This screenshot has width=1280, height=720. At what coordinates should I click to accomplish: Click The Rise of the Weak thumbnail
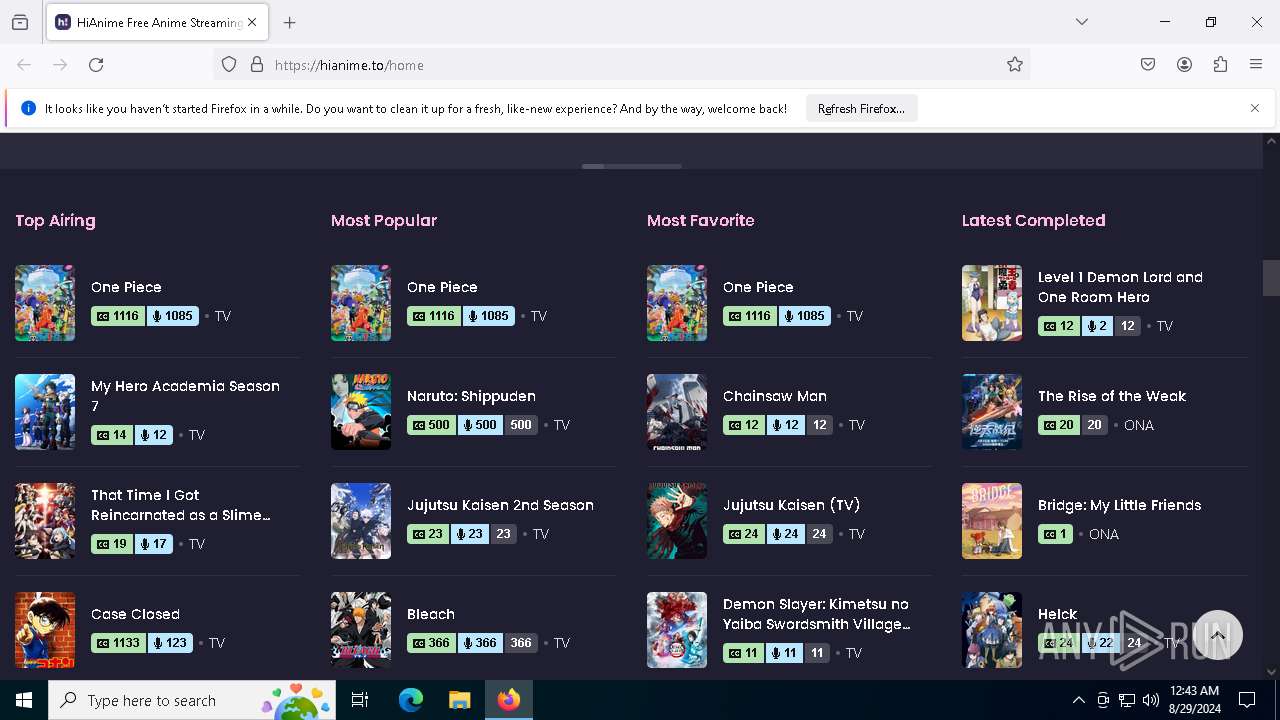[992, 412]
